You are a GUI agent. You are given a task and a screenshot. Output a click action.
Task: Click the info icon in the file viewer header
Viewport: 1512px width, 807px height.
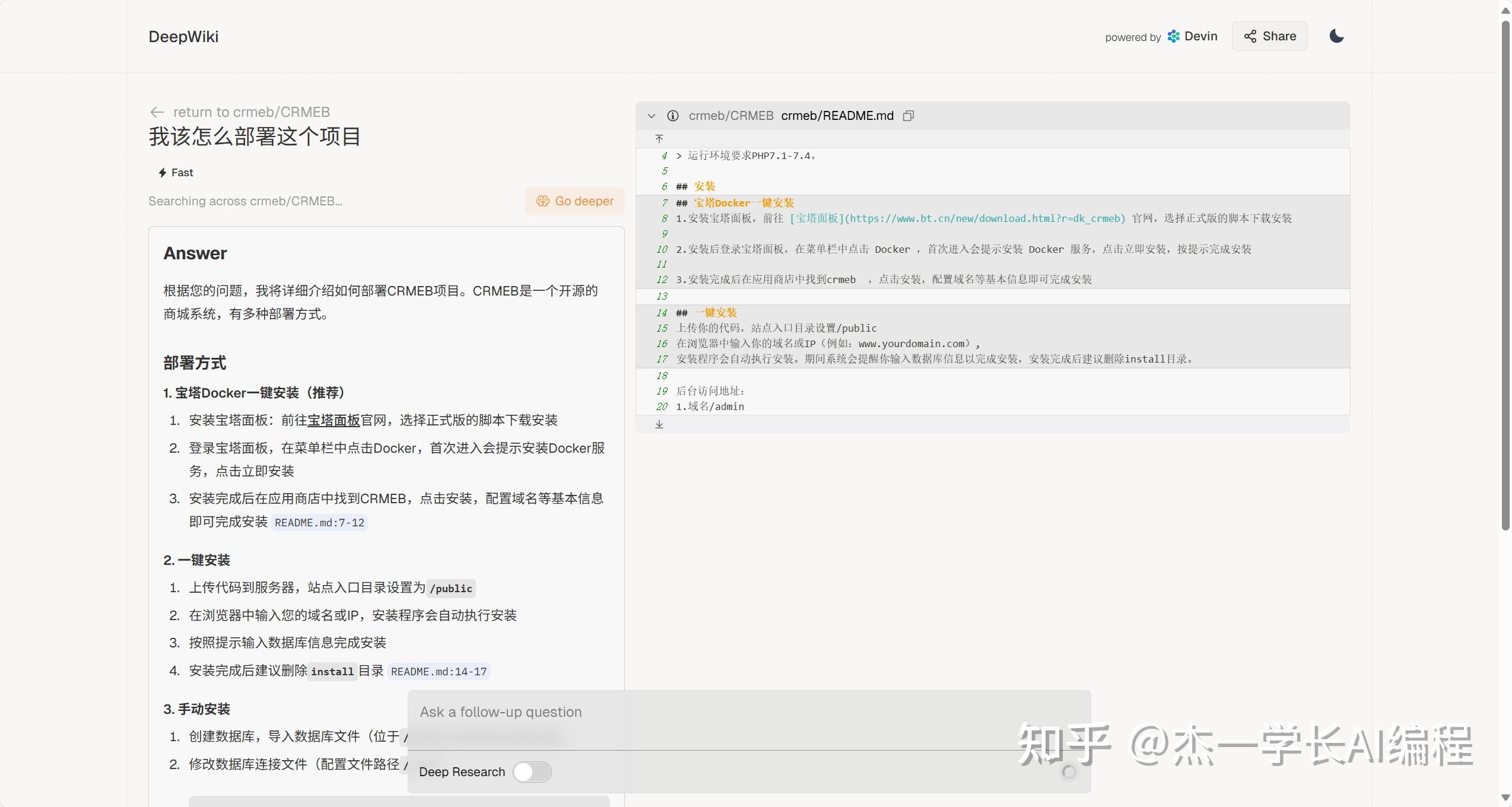pyautogui.click(x=674, y=116)
